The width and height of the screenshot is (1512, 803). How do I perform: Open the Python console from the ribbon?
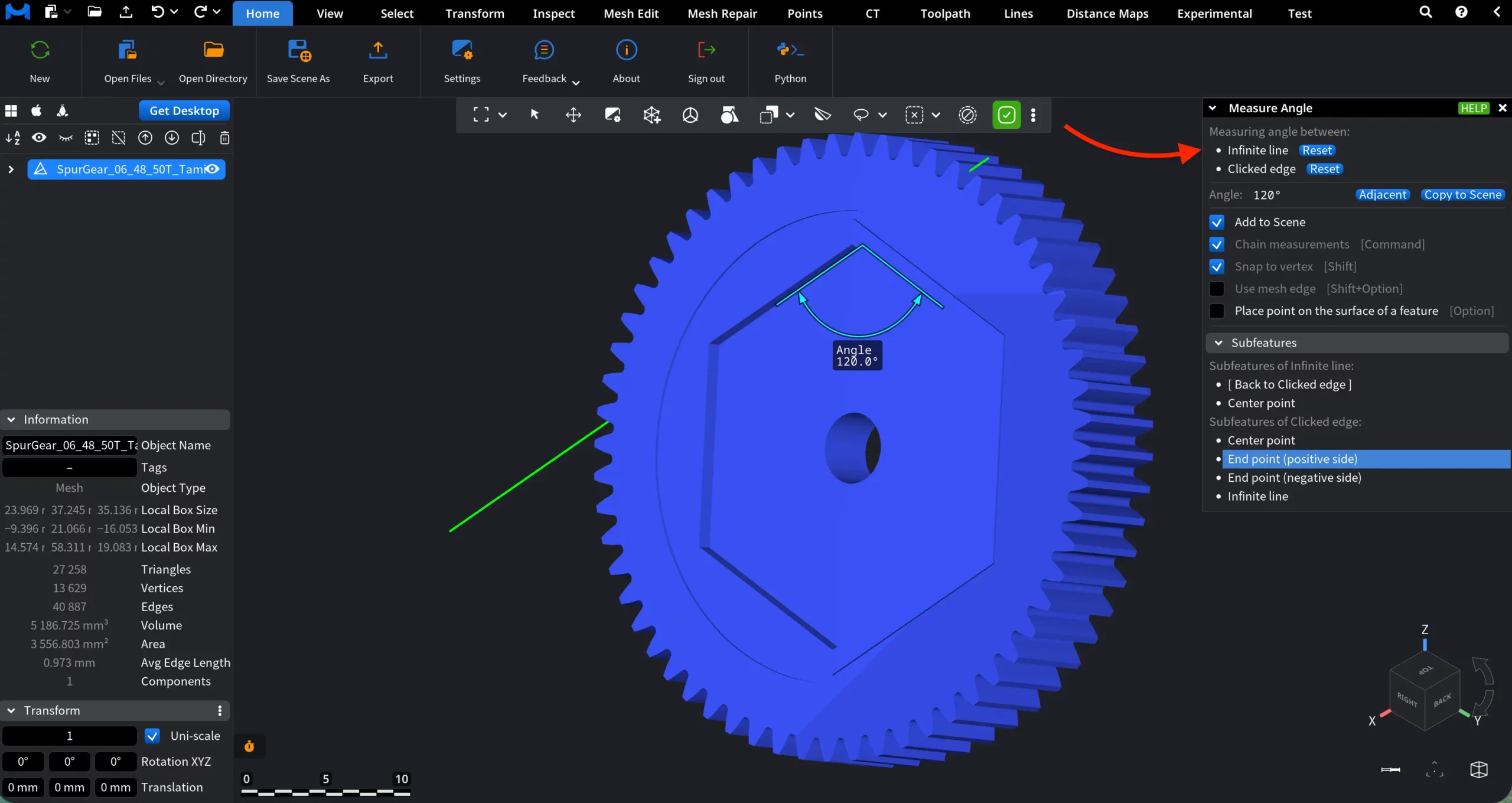coord(790,59)
